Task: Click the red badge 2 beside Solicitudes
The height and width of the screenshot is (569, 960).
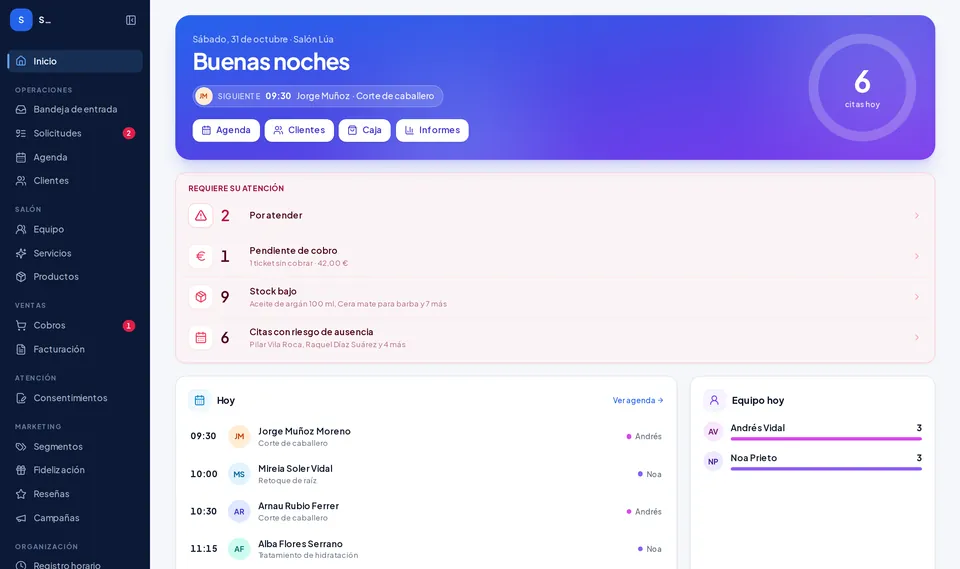Action: tap(129, 133)
